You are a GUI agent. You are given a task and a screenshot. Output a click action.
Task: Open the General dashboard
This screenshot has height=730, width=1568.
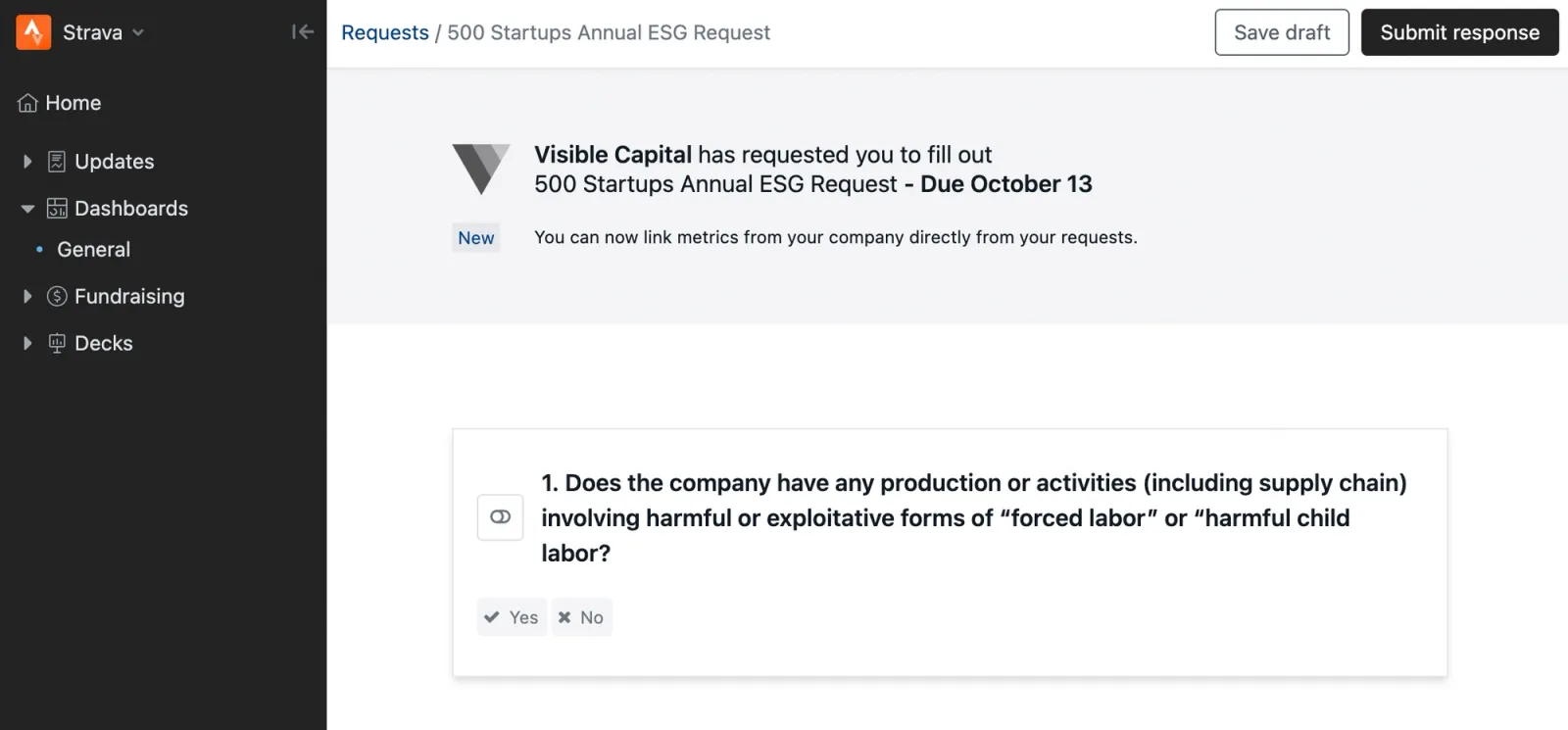point(92,249)
